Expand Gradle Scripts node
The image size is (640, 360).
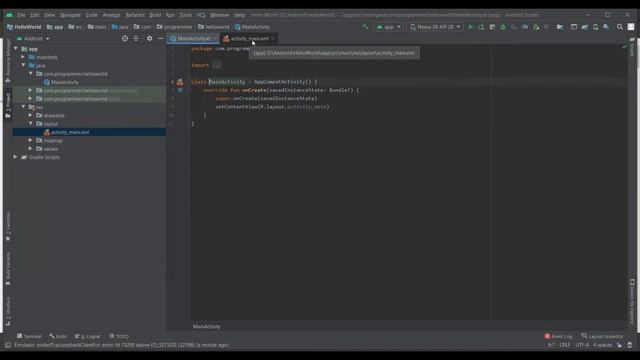16,157
